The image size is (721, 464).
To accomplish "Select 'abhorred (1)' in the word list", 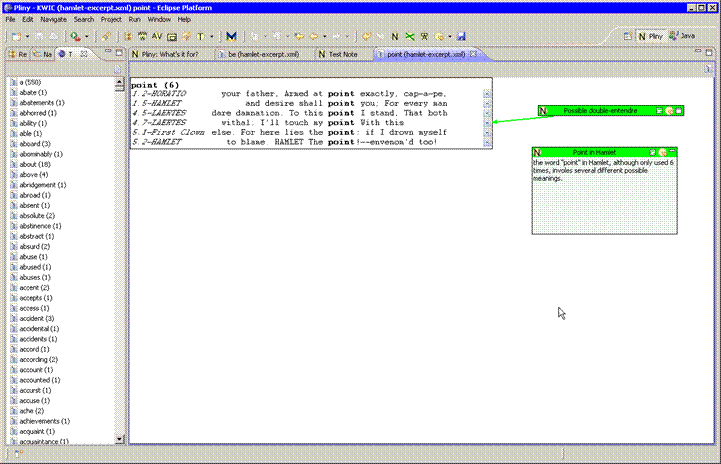I will point(38,113).
